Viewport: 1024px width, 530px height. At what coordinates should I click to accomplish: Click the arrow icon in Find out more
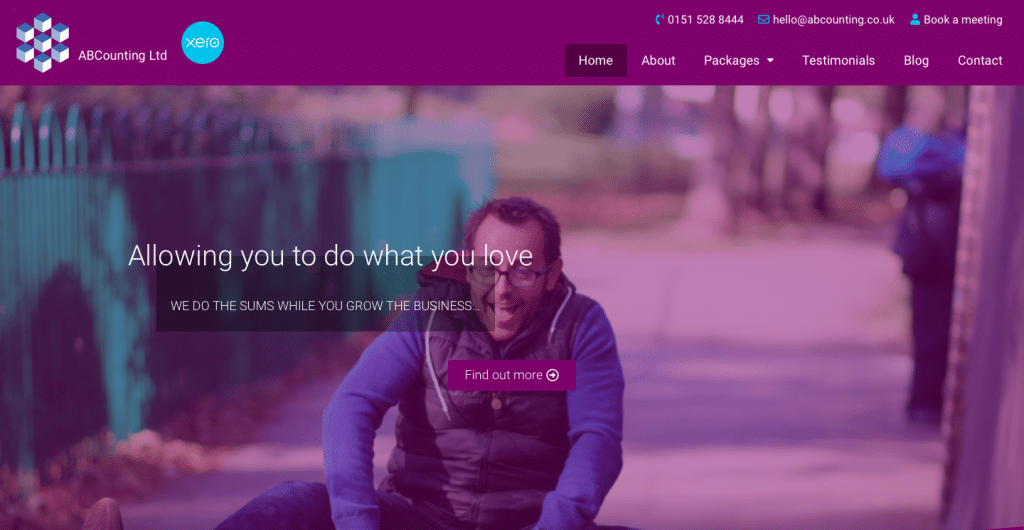[552, 375]
